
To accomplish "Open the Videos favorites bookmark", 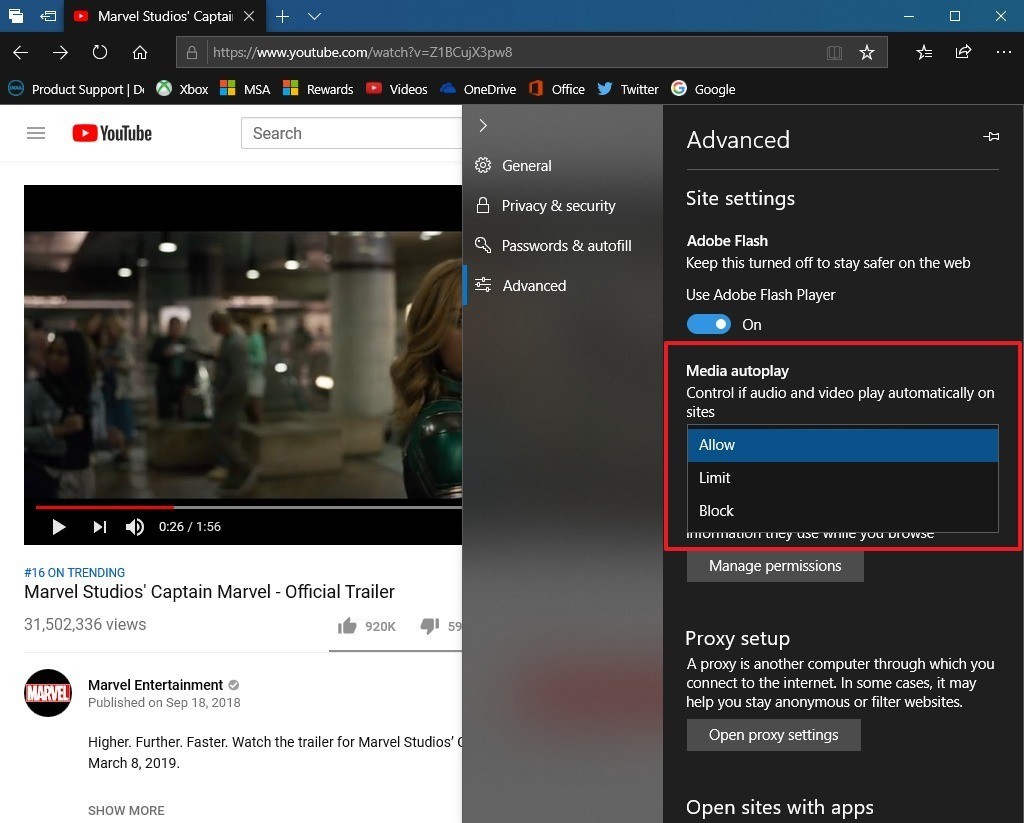I will (x=396, y=89).
